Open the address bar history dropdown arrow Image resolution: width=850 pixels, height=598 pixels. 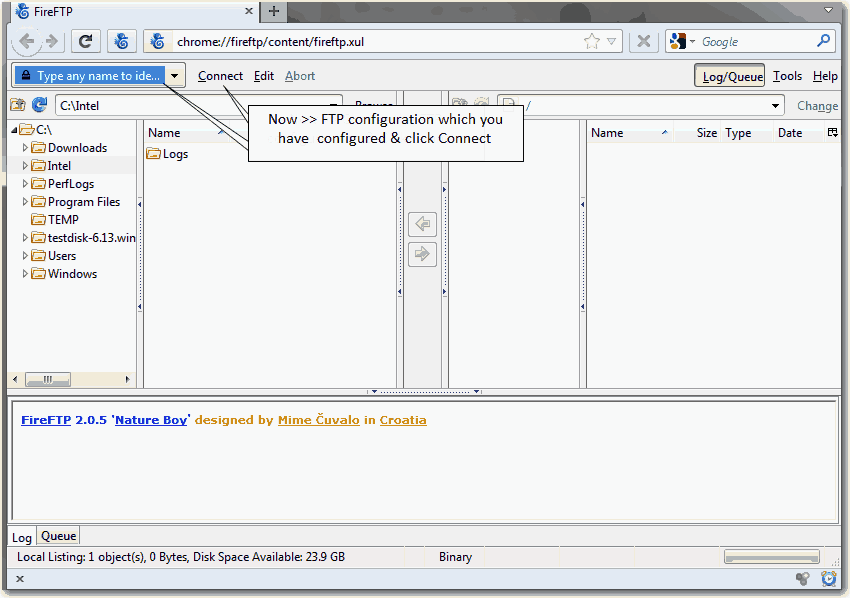611,41
